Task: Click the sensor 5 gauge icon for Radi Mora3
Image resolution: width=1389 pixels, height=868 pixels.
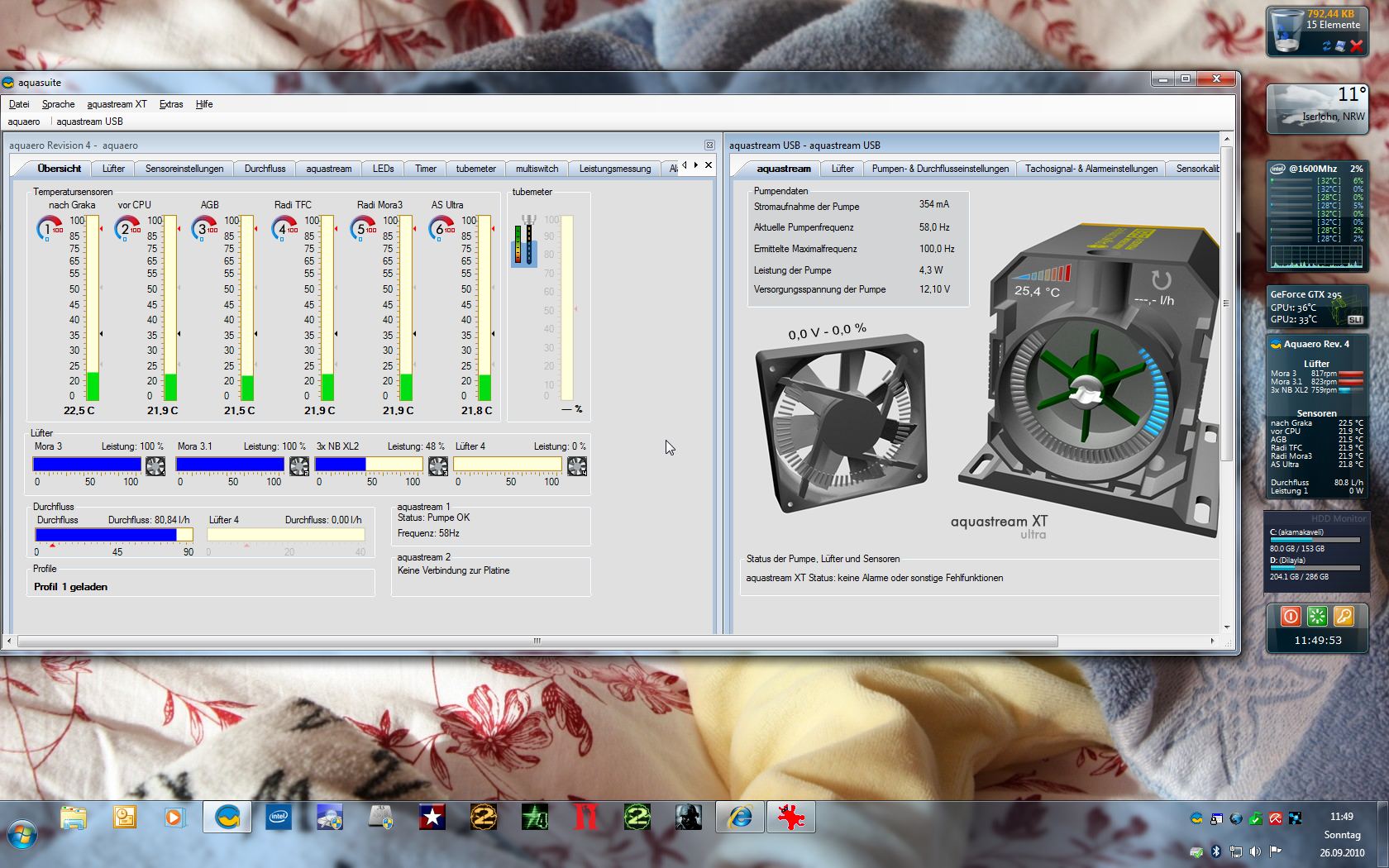Action: coord(363,228)
